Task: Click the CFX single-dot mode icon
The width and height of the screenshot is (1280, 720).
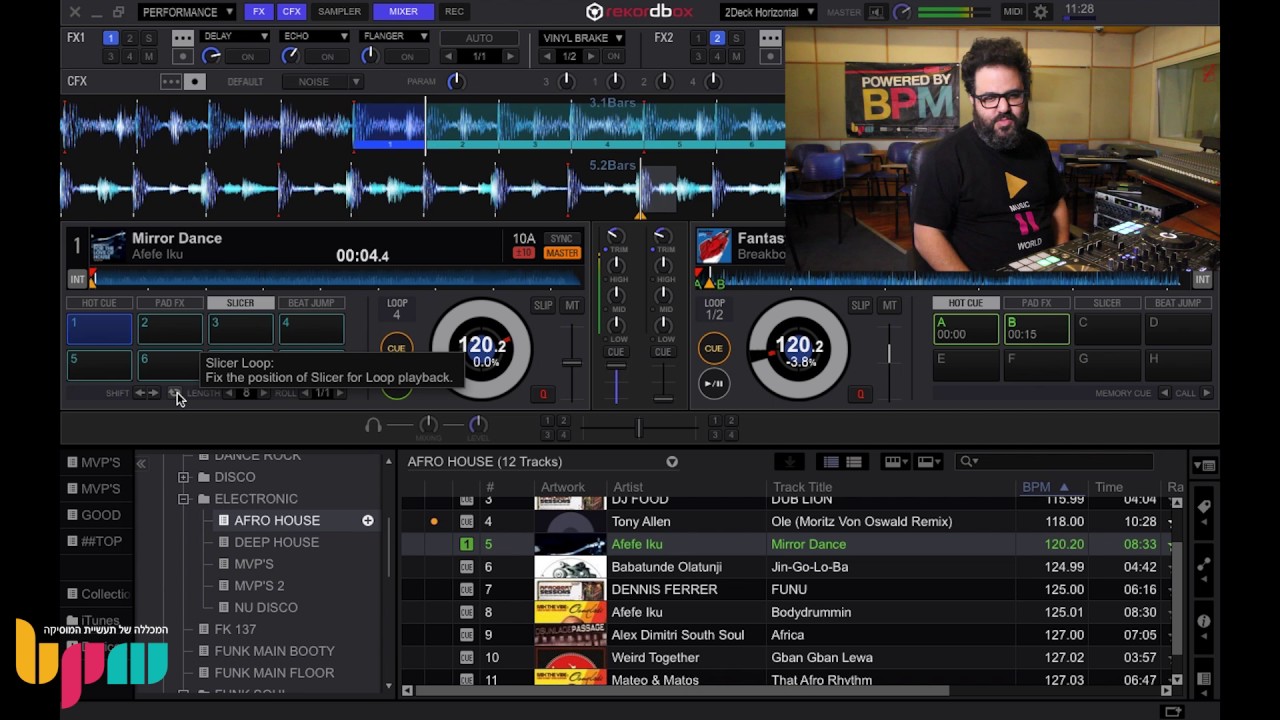Action: tap(195, 82)
